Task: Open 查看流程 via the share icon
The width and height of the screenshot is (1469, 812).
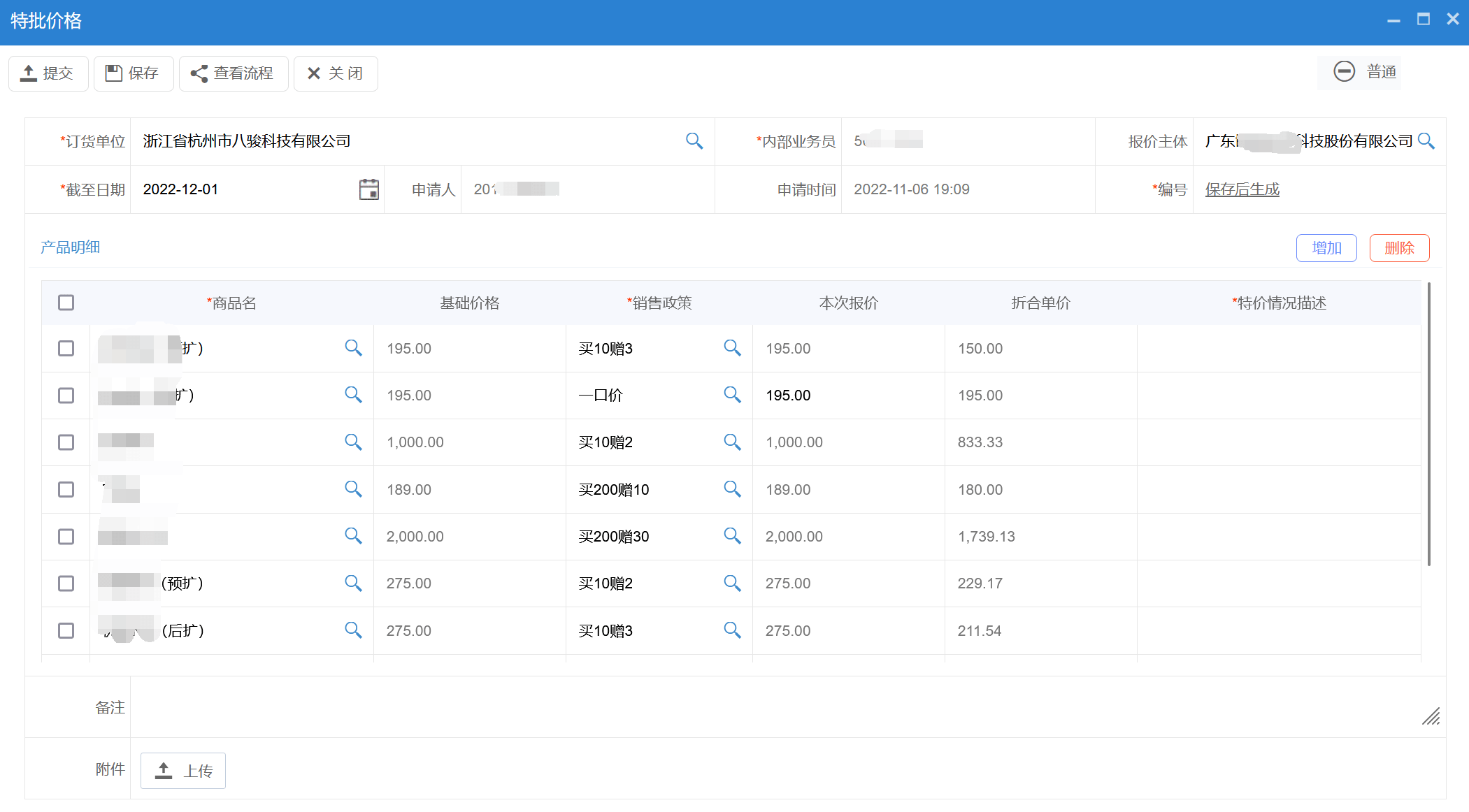Action: click(199, 73)
